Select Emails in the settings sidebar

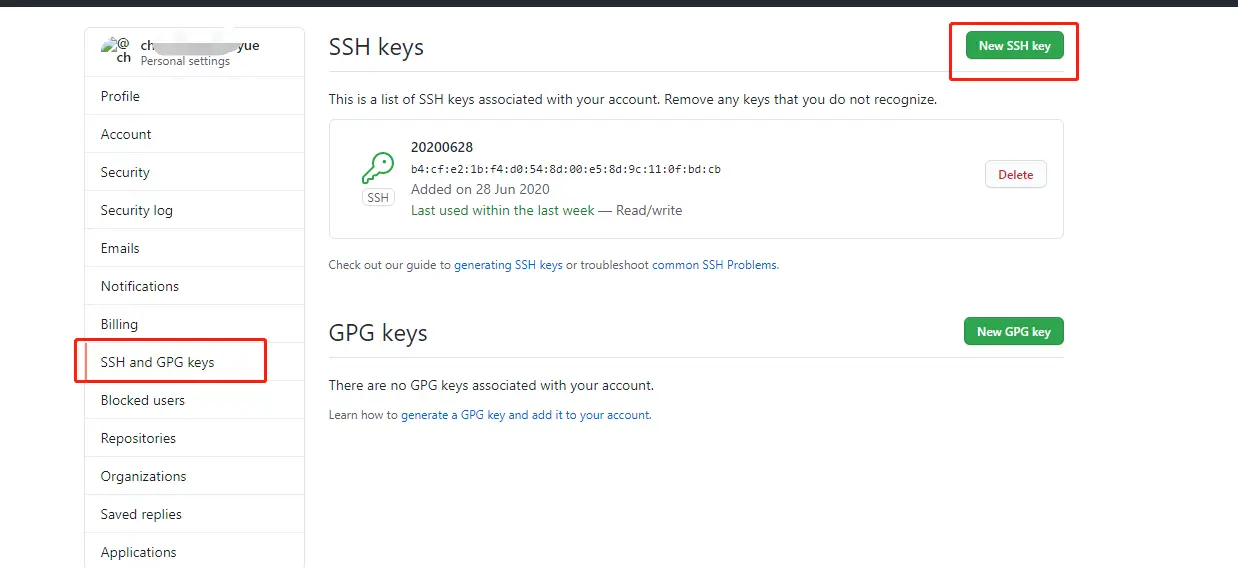pyautogui.click(x=120, y=248)
